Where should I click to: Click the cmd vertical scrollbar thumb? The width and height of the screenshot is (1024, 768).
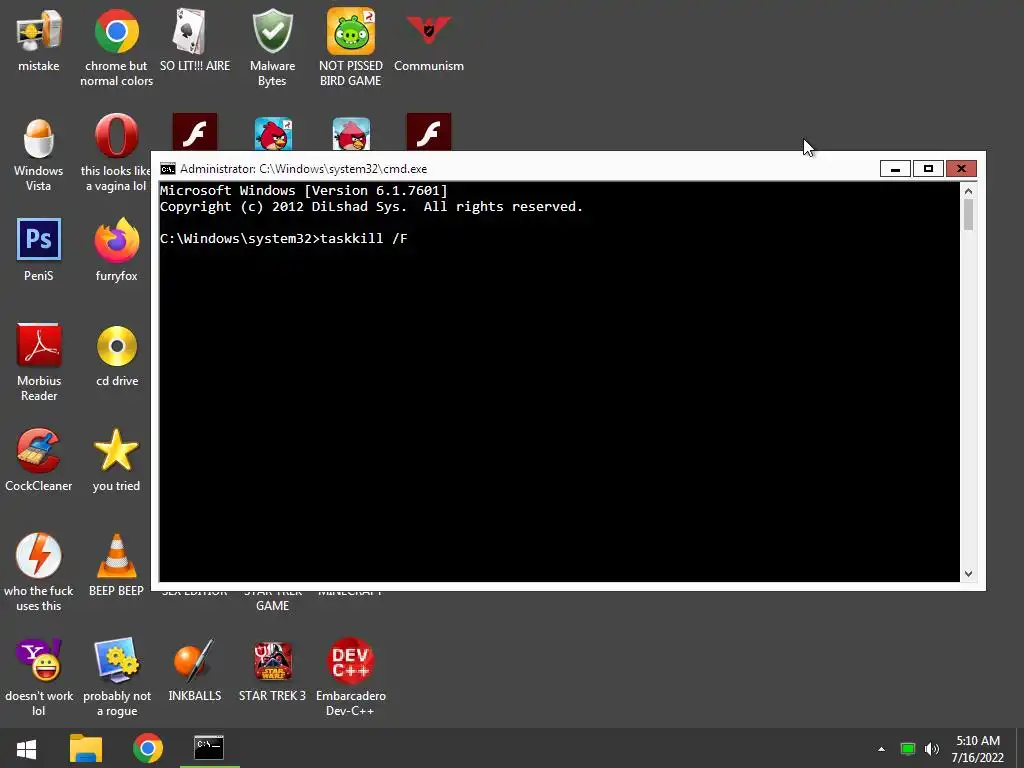tap(968, 215)
